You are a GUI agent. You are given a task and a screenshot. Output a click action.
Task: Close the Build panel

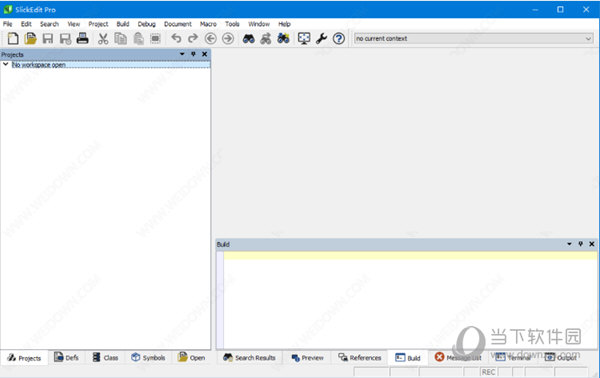(592, 244)
